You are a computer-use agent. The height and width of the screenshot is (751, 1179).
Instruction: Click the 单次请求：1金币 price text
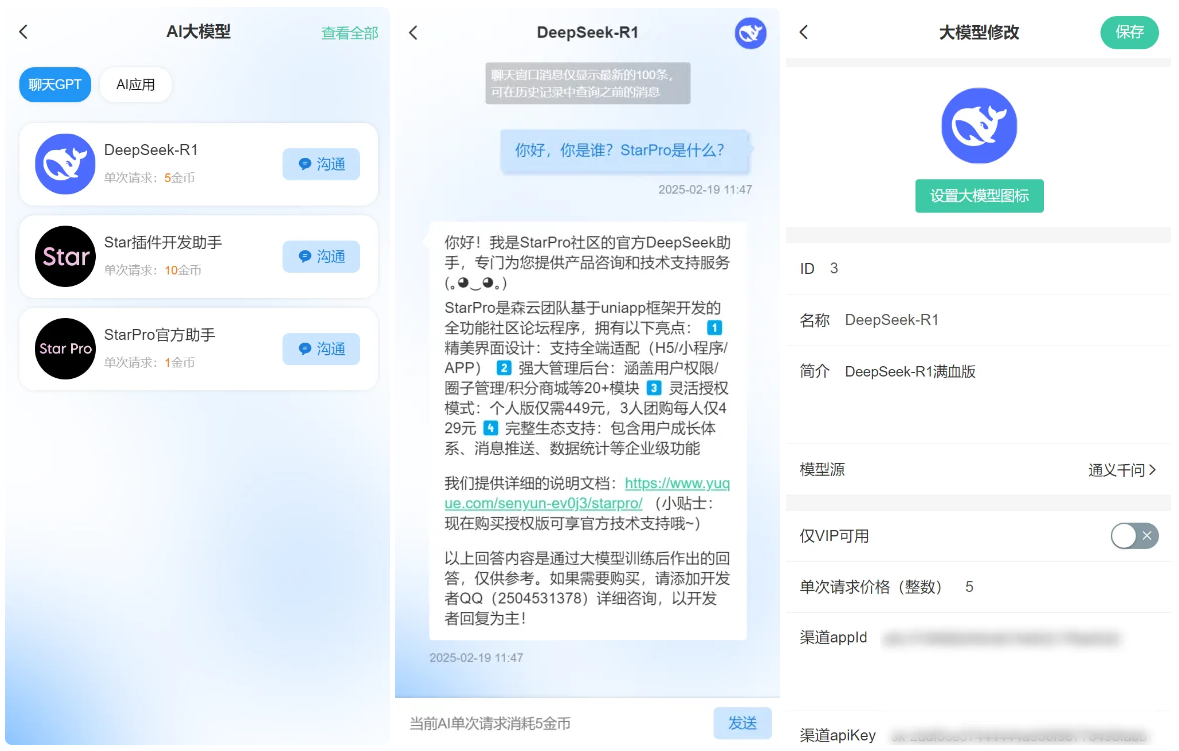click(x=149, y=363)
